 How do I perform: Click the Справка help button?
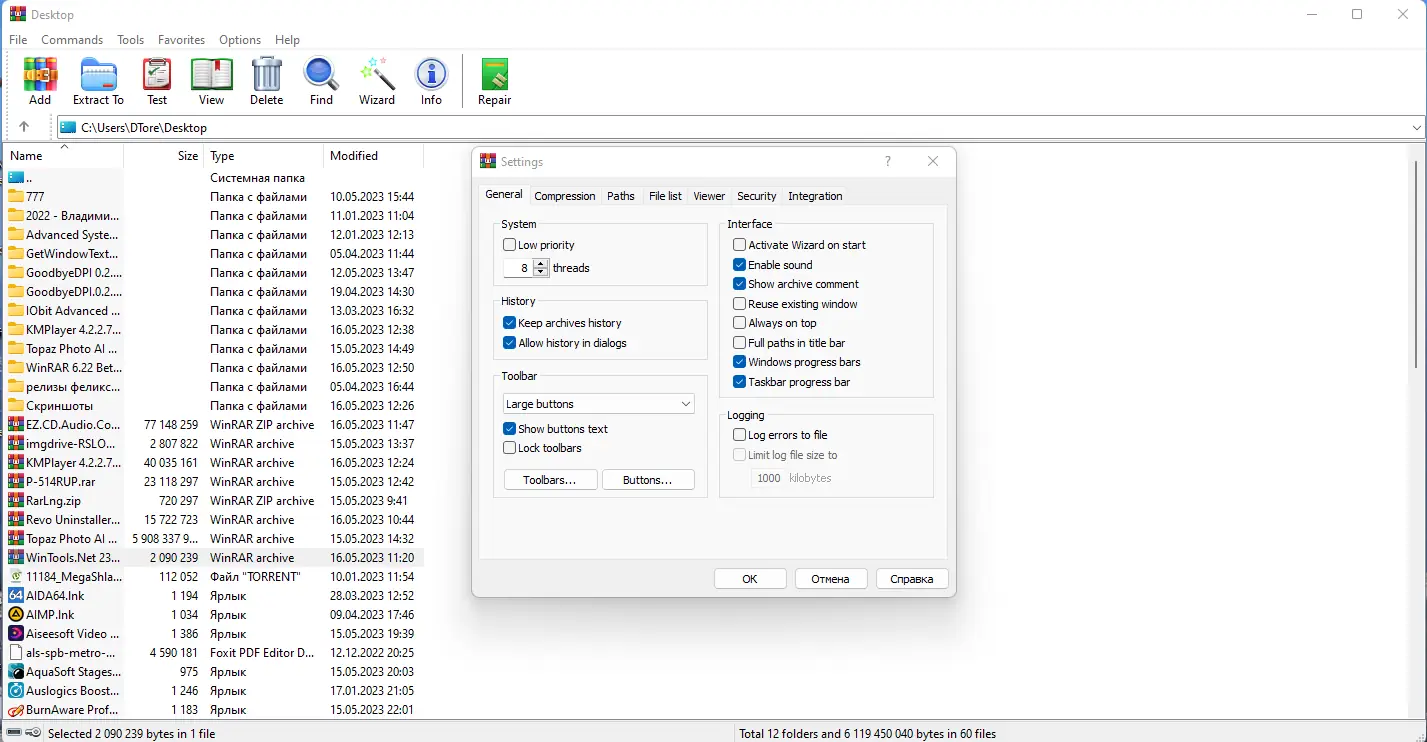click(x=912, y=579)
